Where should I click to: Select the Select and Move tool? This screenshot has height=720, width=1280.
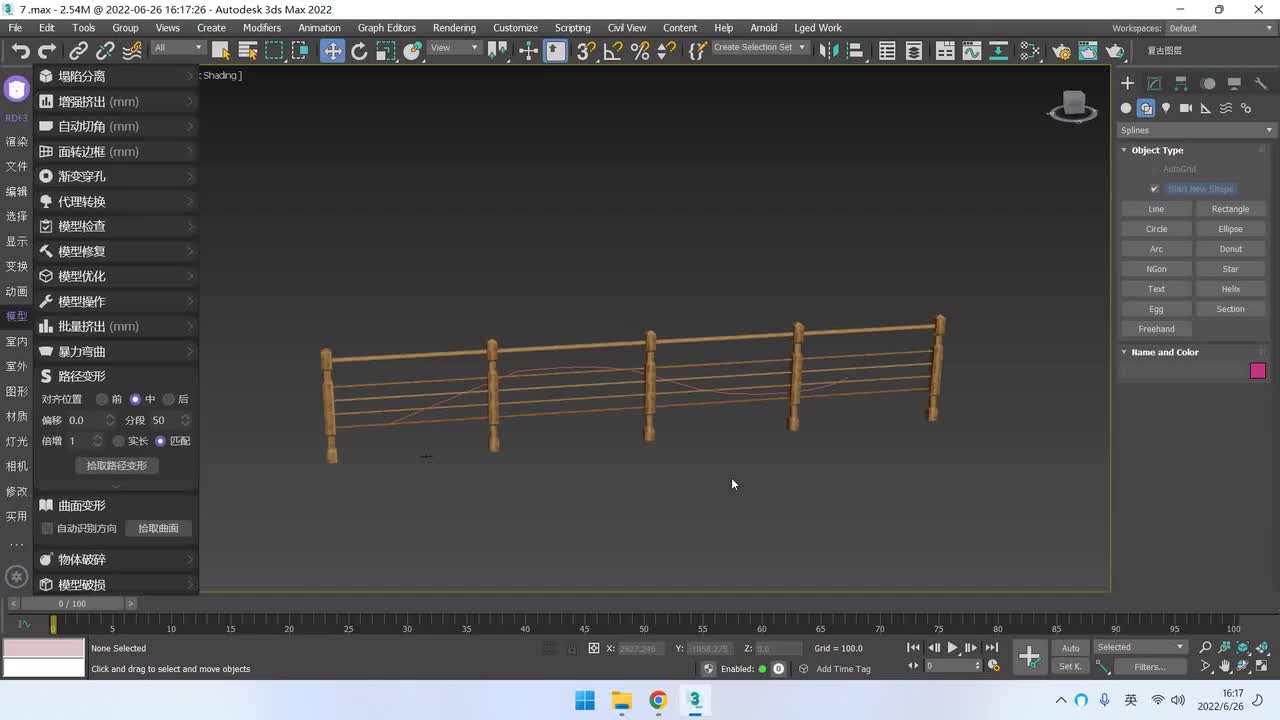click(x=332, y=51)
